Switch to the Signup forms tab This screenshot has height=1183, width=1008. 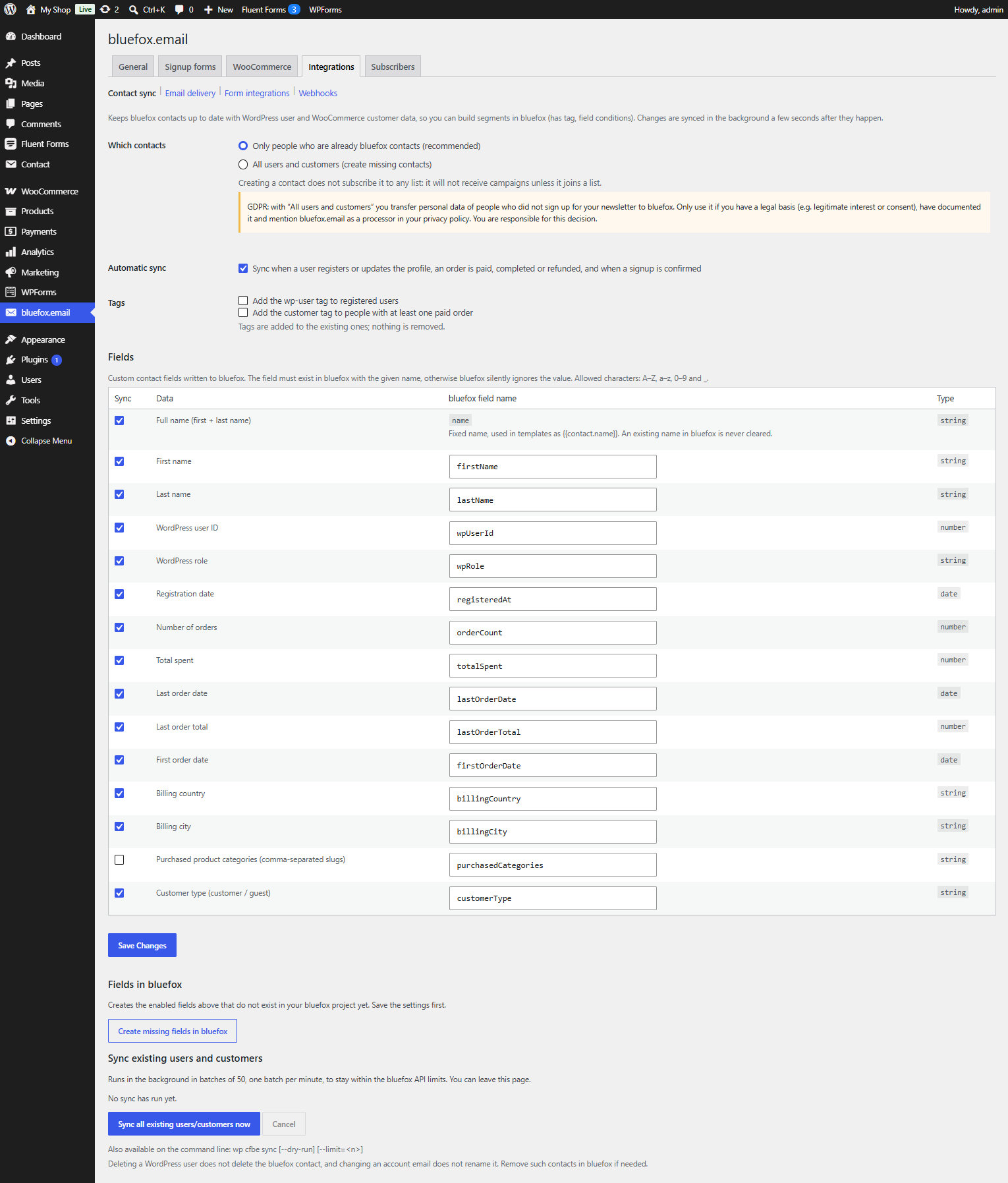190,67
